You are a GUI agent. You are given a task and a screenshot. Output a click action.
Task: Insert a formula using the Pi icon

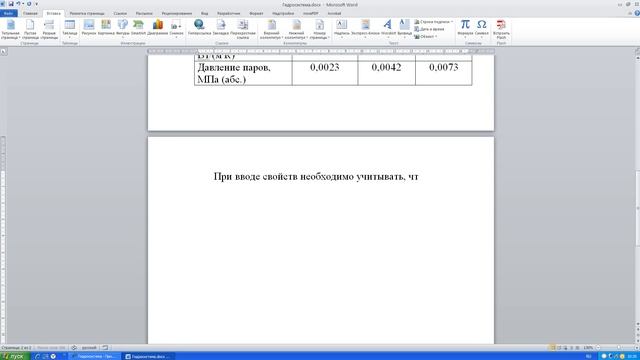(x=465, y=28)
